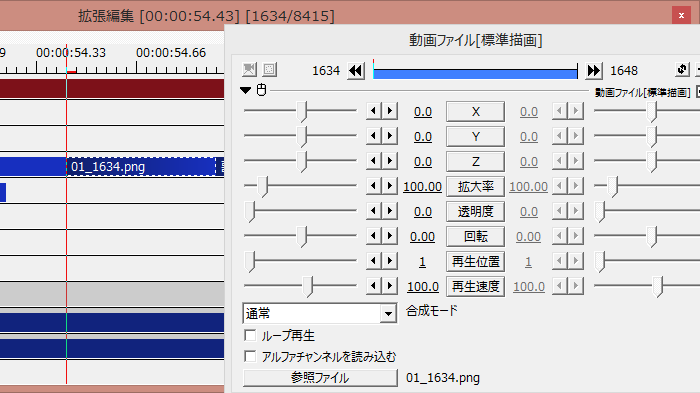Jump to the object's end frame 1648
This screenshot has height=393, width=700.
tap(594, 71)
